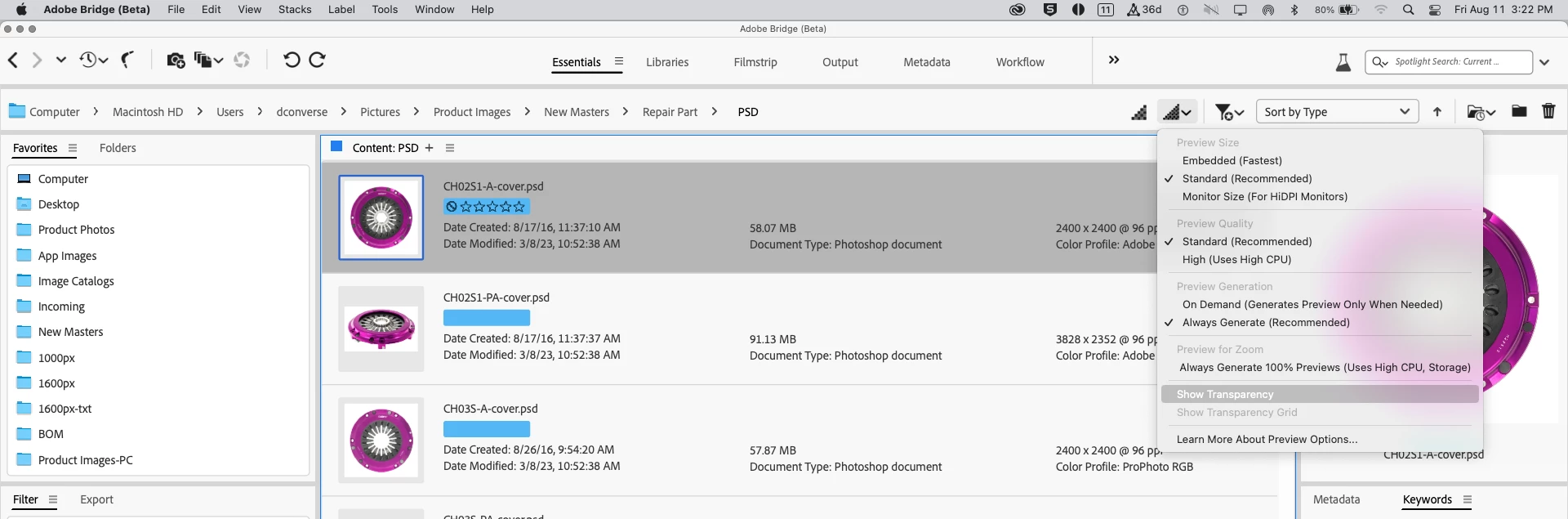Screen dimensions: 1568x519
Task: Expand breadcrumb chevron after Pictures
Action: pos(416,111)
